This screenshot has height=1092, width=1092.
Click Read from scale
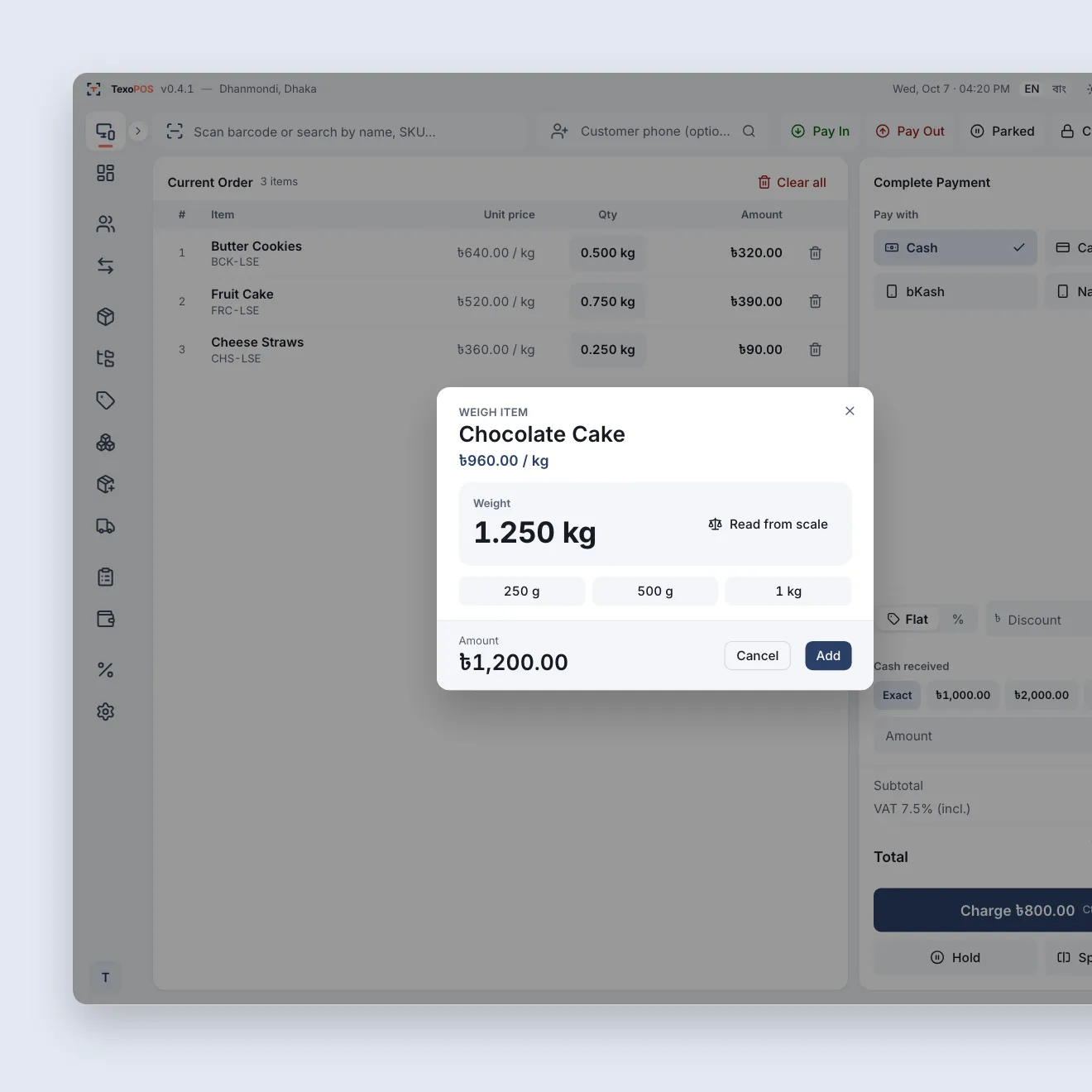point(768,524)
